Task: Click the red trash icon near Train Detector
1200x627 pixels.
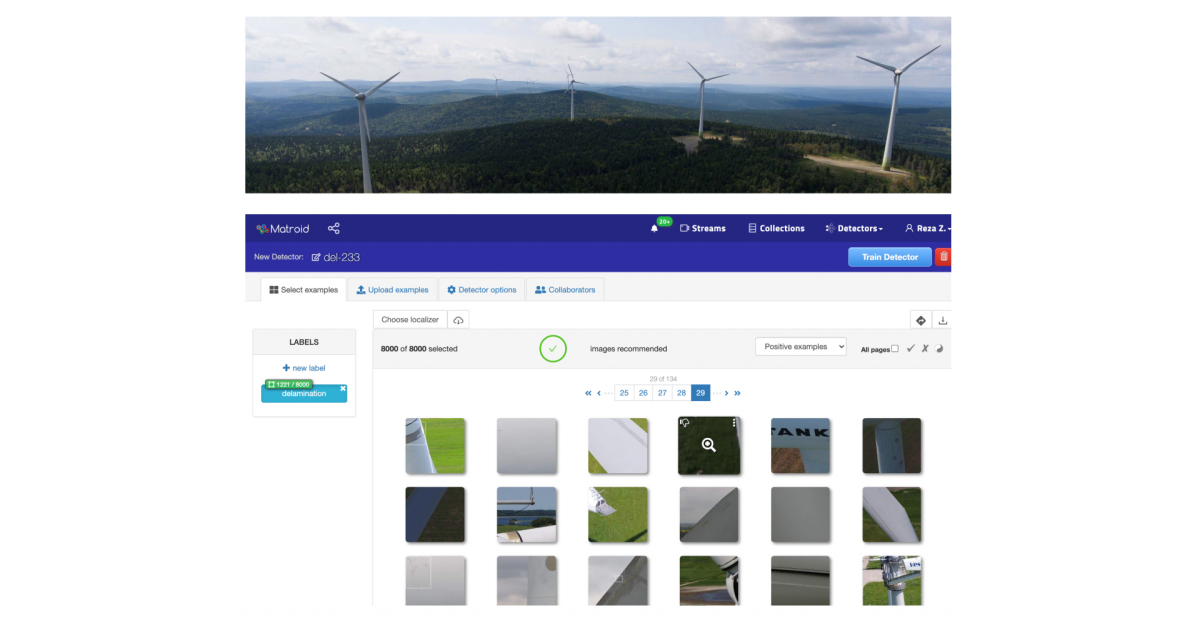Action: [x=942, y=257]
